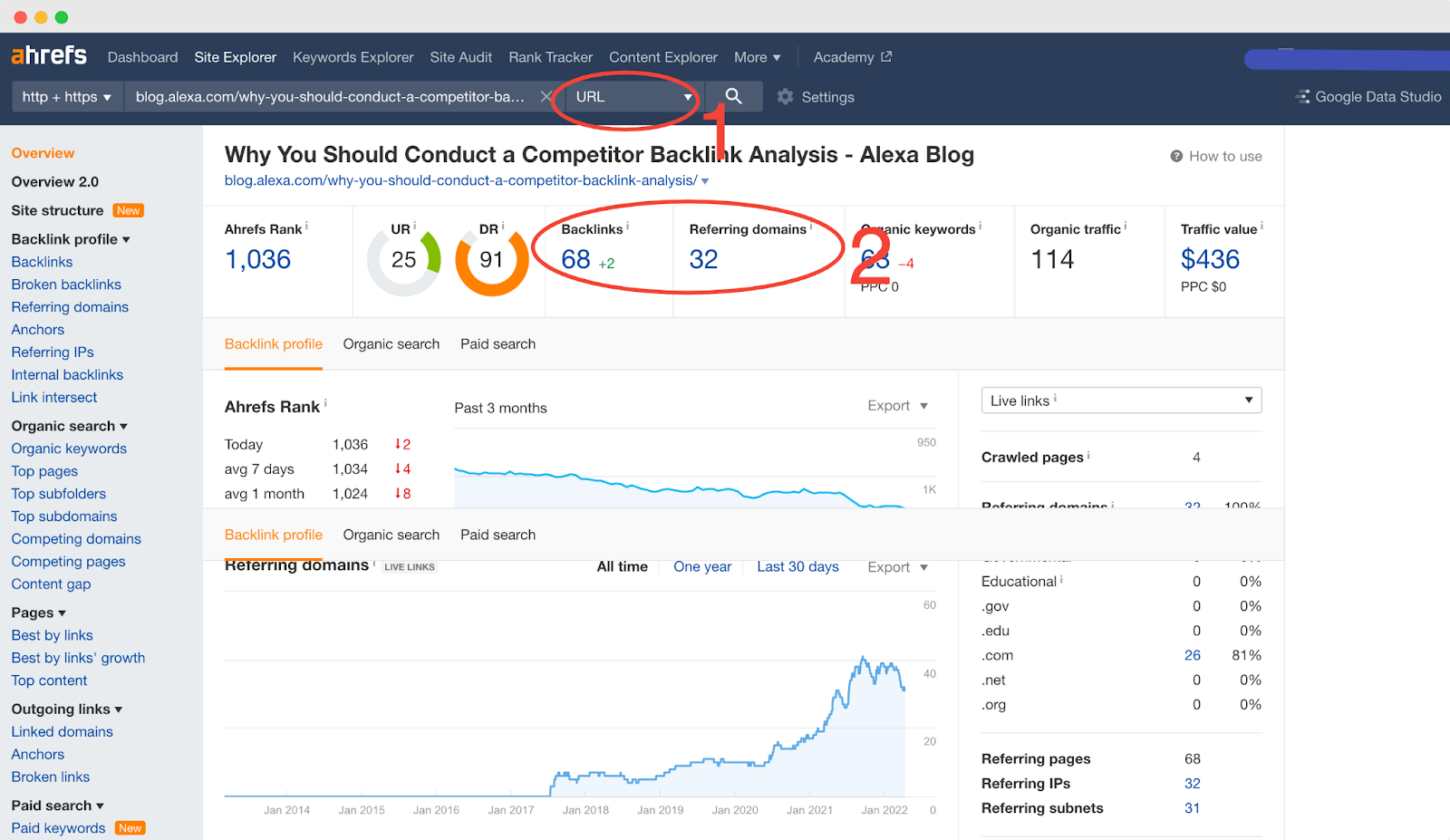Click the UR 25 donut gauge

coord(404,260)
